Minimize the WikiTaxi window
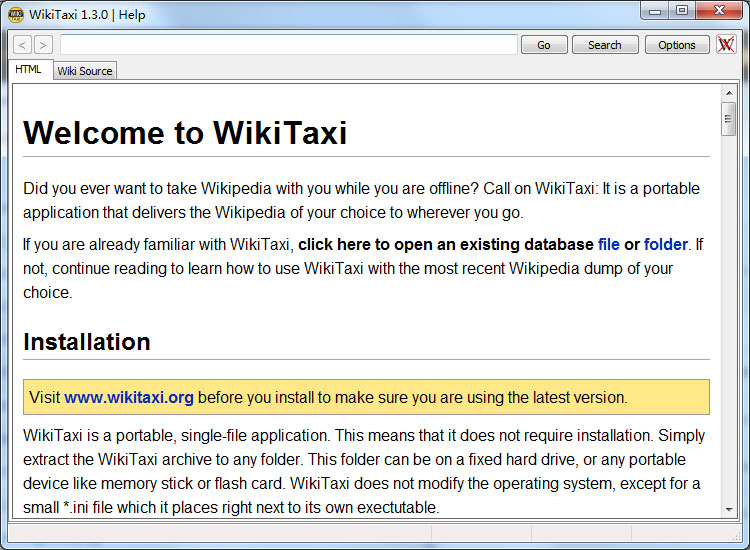 655,11
